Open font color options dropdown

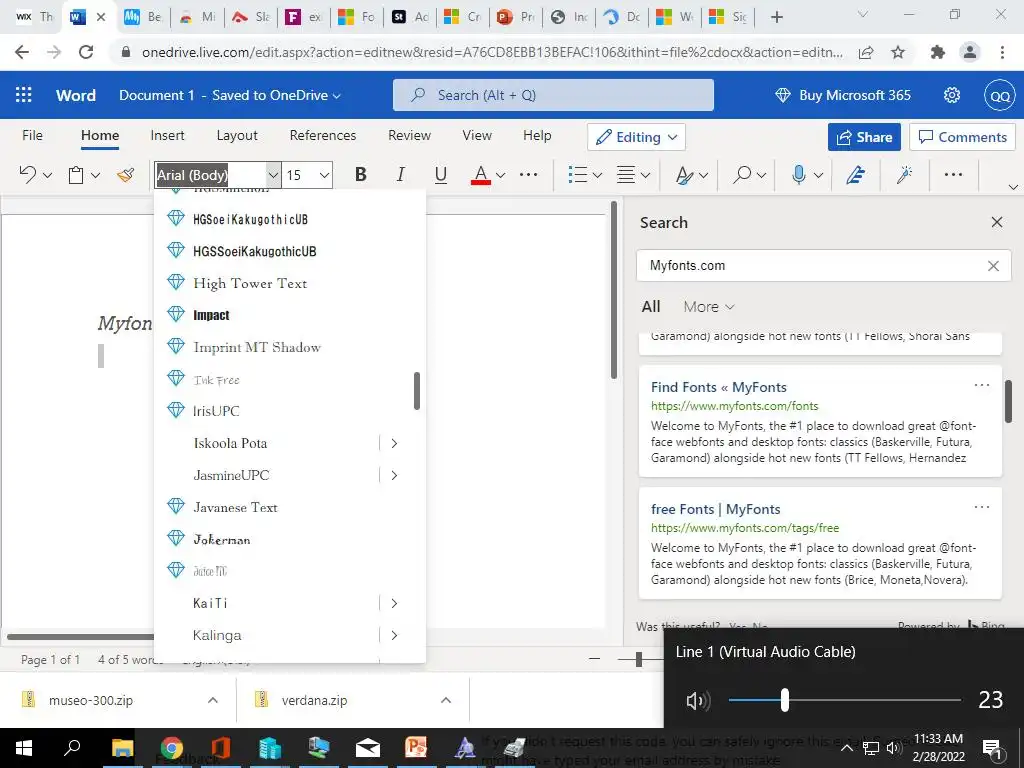click(501, 175)
